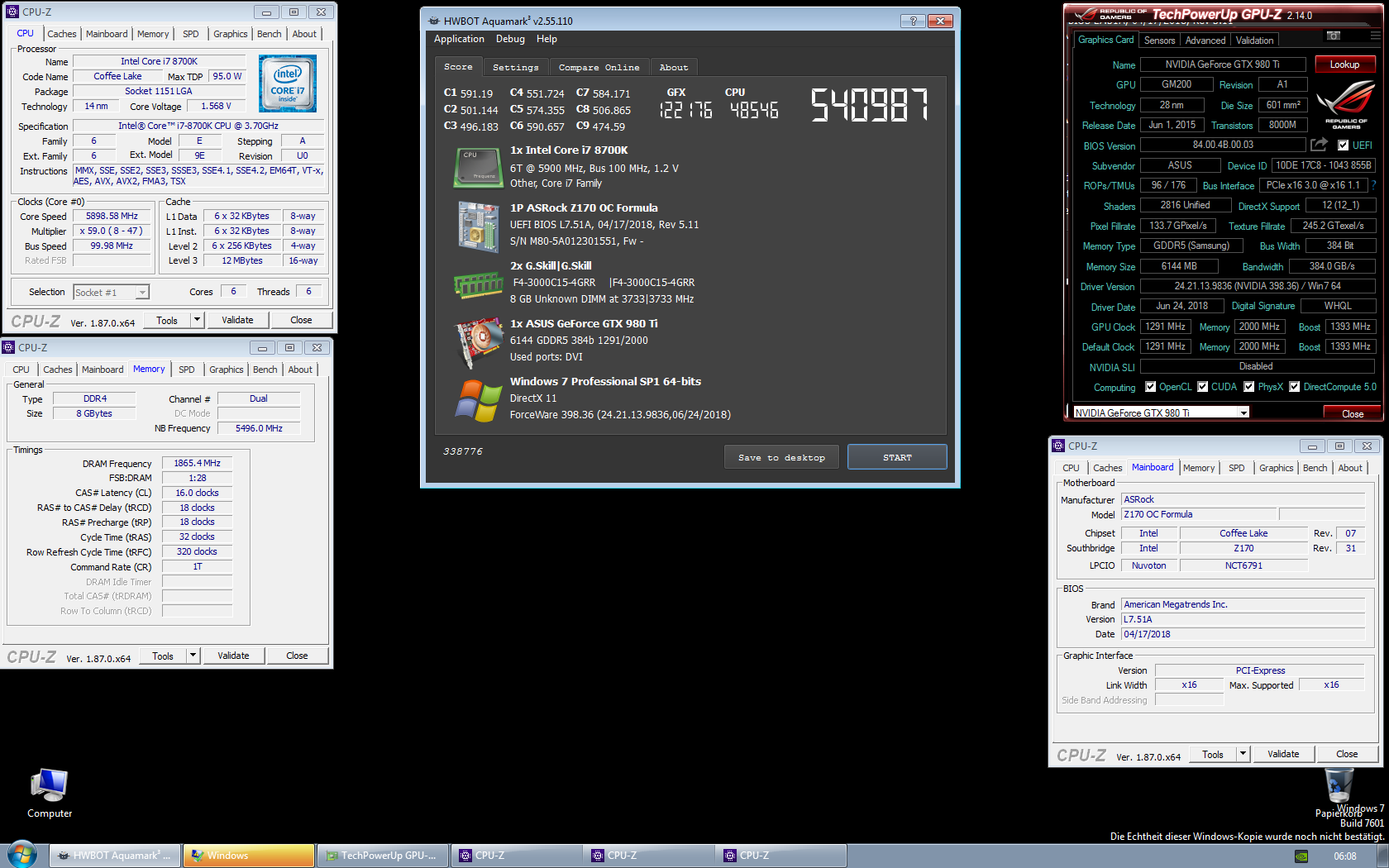
Task: Click the Intel Core i7 8700K name field
Action: click(x=159, y=61)
